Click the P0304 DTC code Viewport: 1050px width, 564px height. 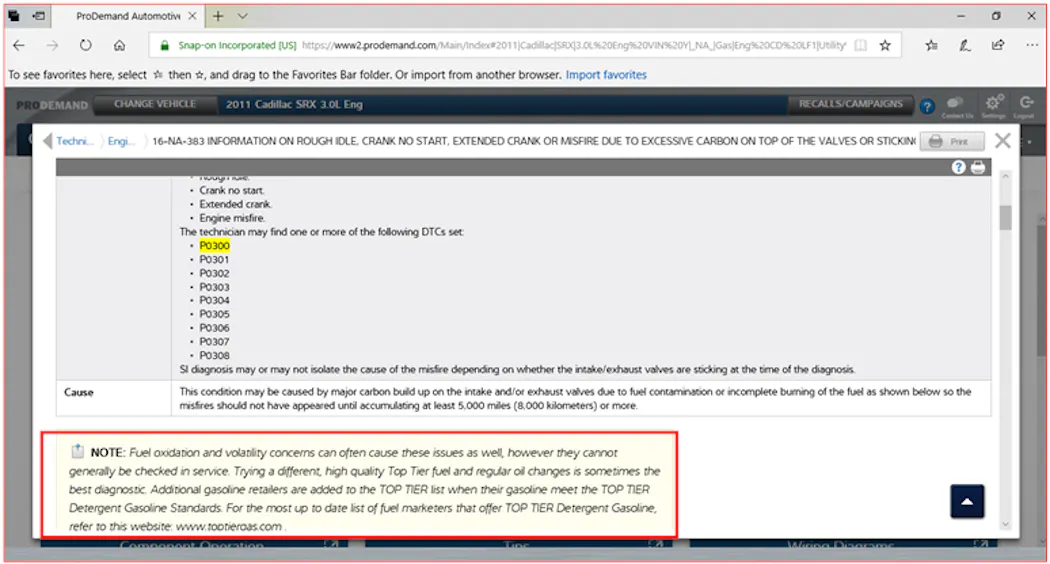coord(214,301)
